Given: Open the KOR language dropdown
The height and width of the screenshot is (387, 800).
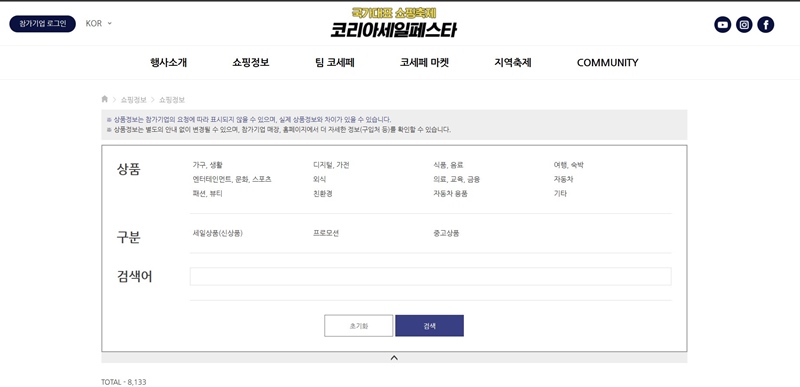Looking at the screenshot, I should point(98,23).
